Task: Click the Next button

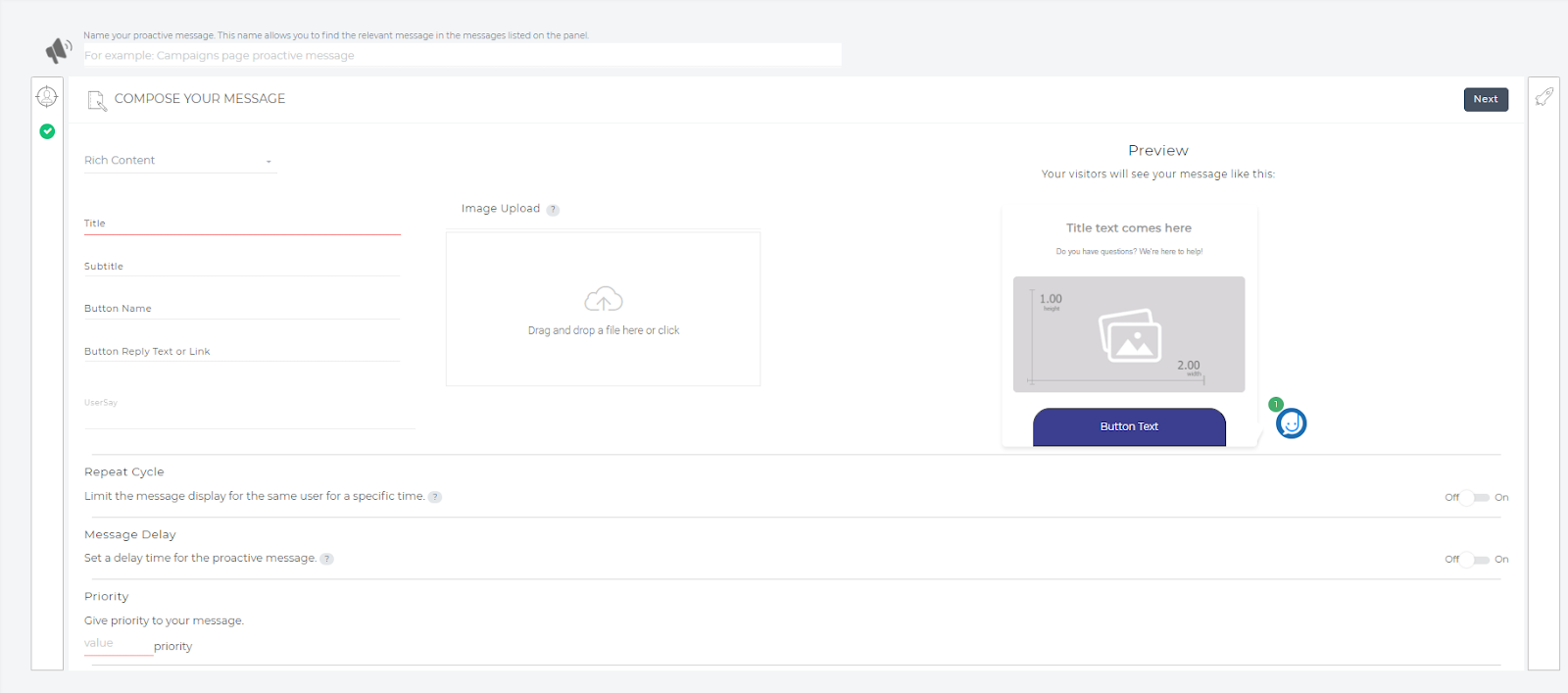Action: 1486,99
